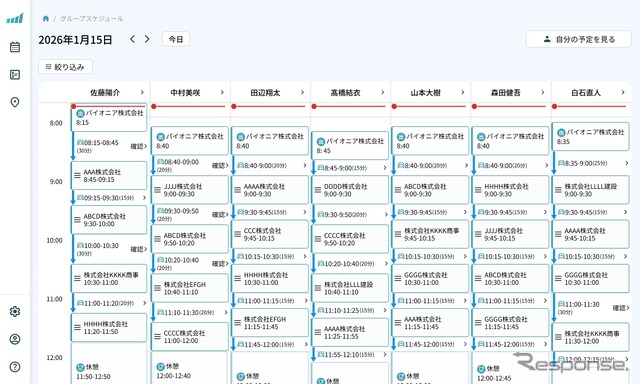This screenshot has width=640, height=384.
Task: Open 株式会社KKKK商事 11:30-12:00 appointment
Action: pos(590,337)
